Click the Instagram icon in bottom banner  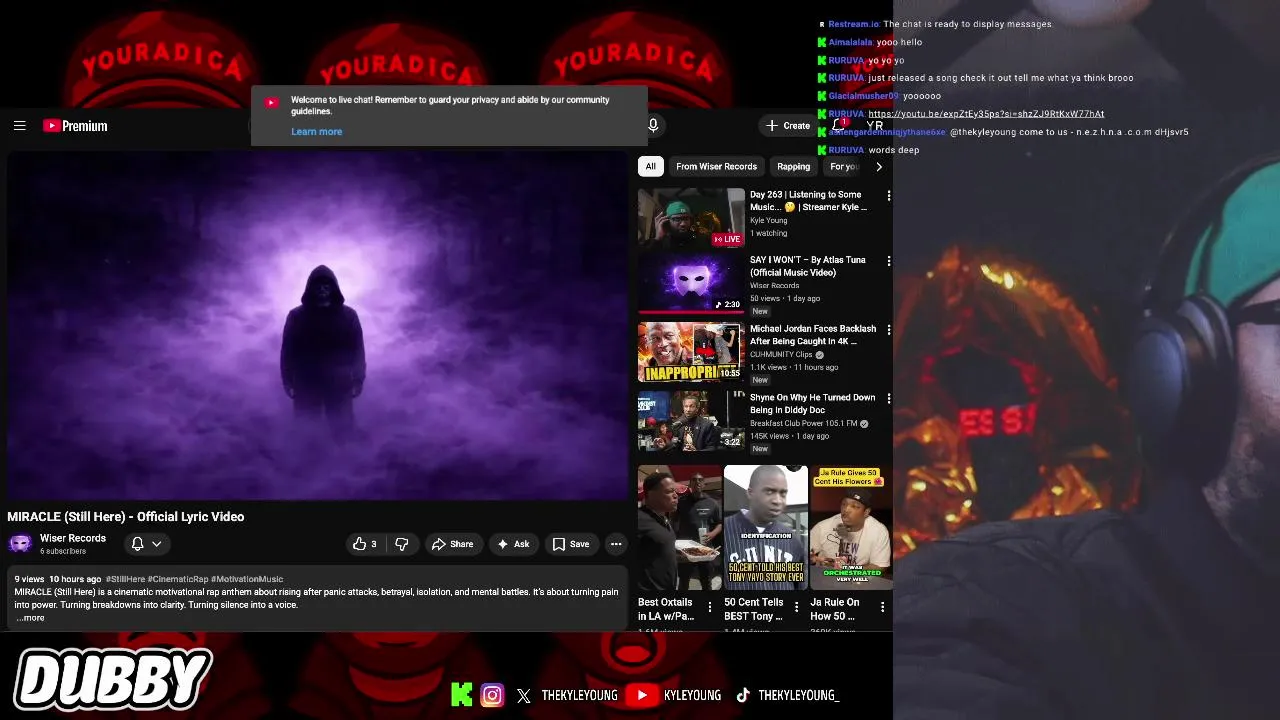pyautogui.click(x=492, y=695)
